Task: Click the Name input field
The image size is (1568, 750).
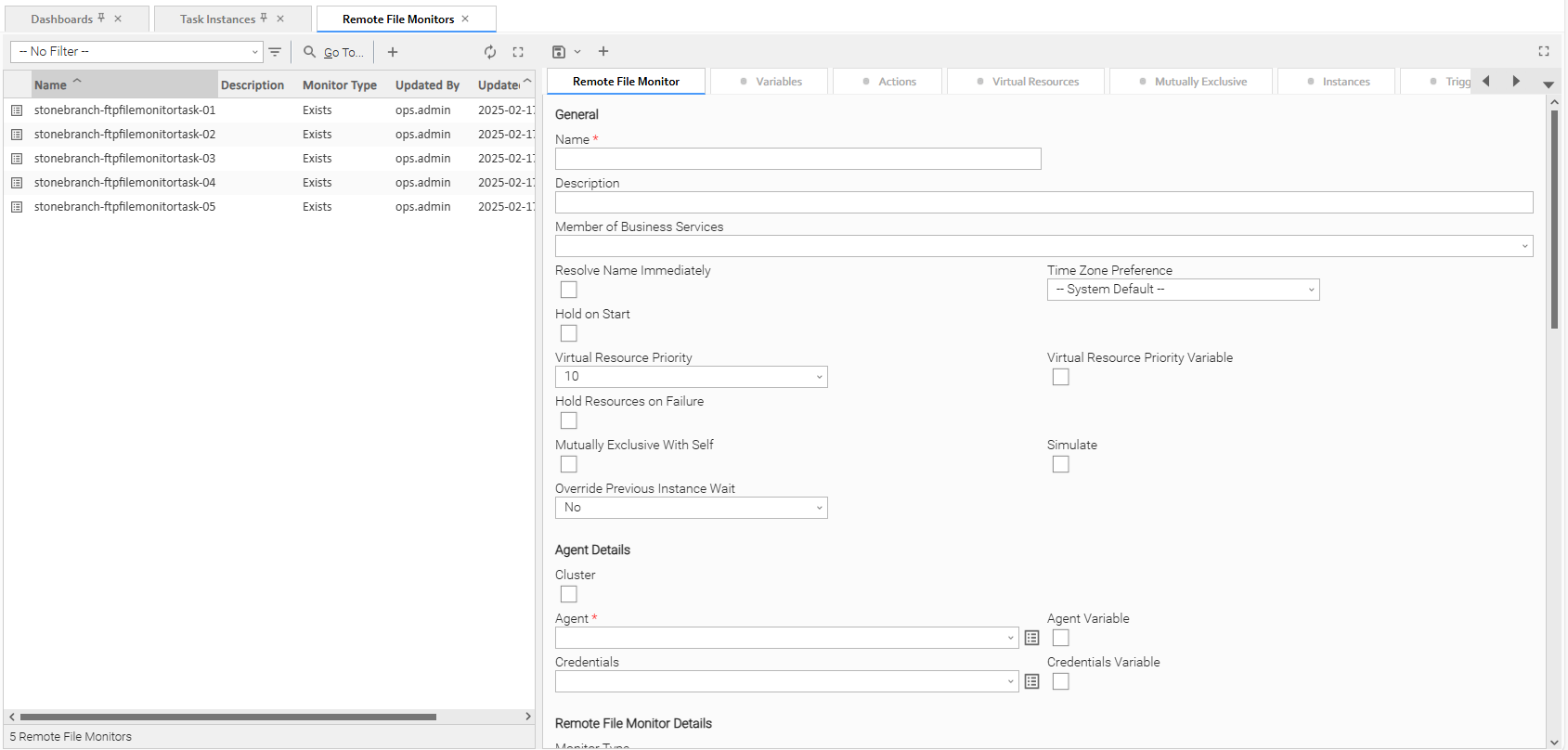Action: click(x=797, y=159)
